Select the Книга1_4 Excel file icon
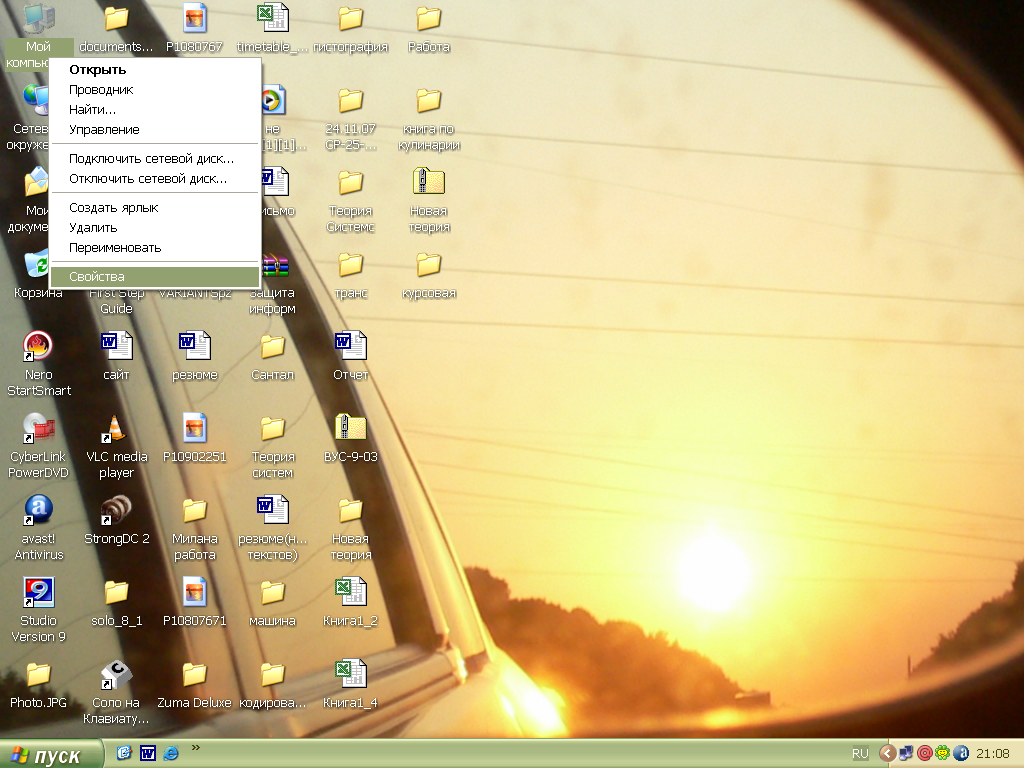The image size is (1024, 768). tap(351, 674)
